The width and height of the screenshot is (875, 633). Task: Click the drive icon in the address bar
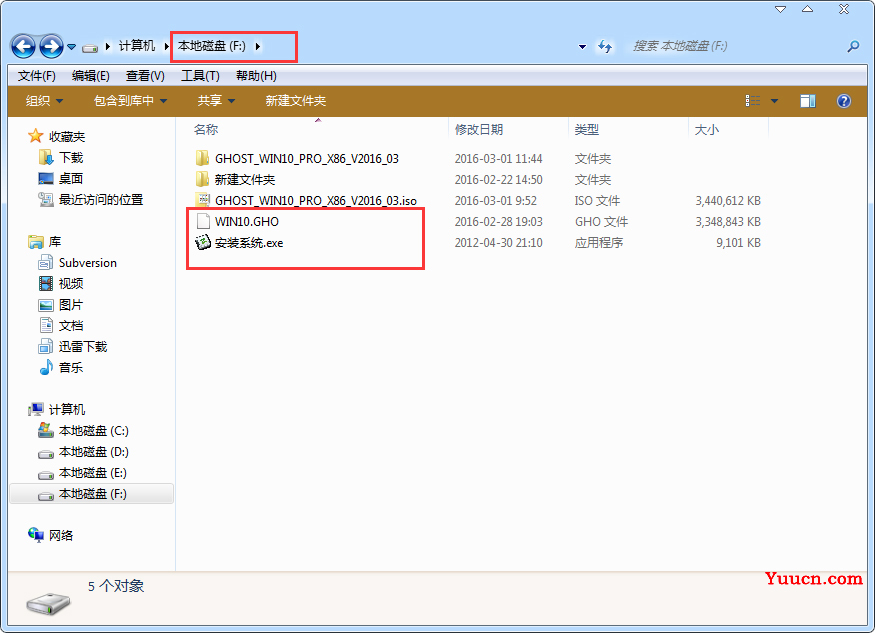coord(90,47)
